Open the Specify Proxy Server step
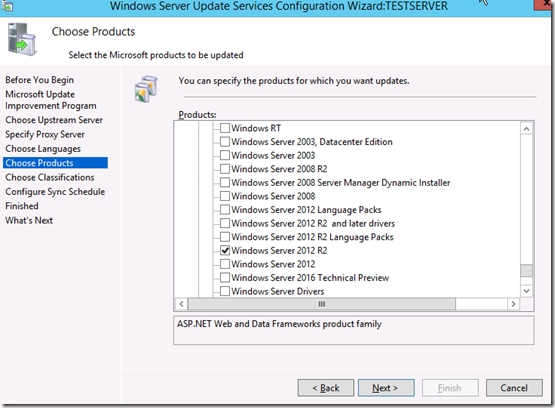 45,134
